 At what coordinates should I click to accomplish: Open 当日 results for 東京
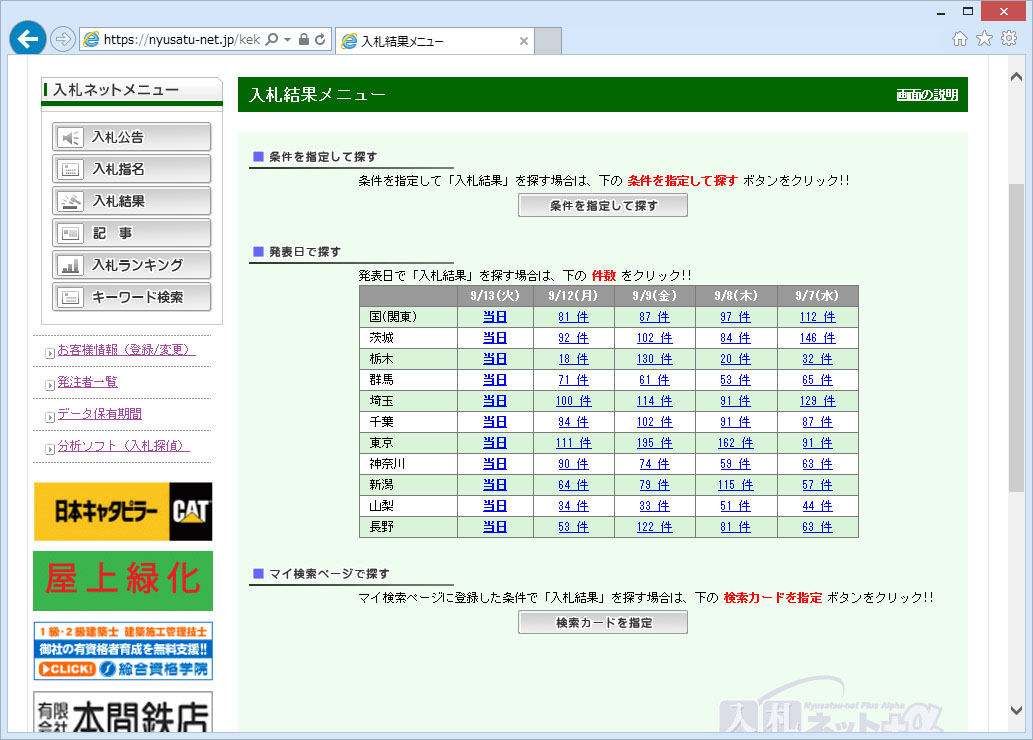[x=495, y=443]
